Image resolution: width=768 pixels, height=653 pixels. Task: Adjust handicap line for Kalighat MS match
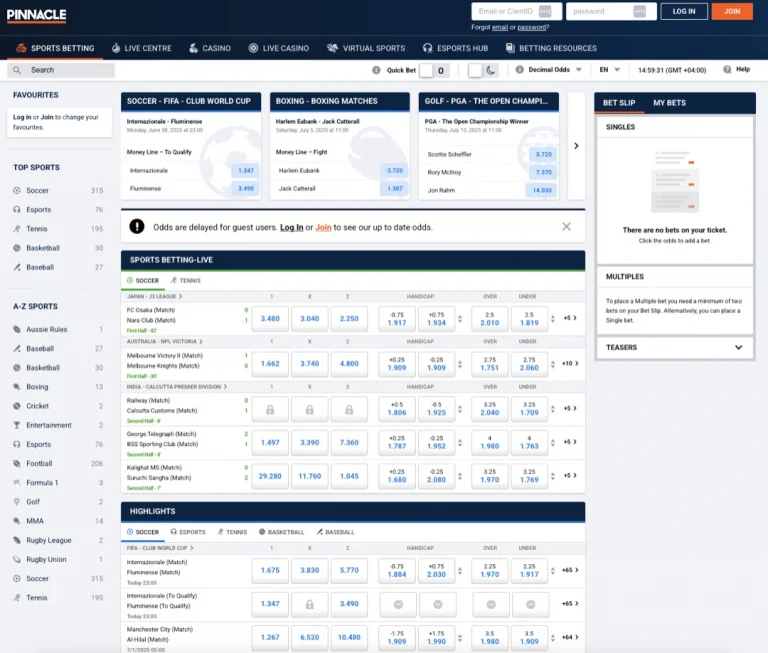coord(460,476)
